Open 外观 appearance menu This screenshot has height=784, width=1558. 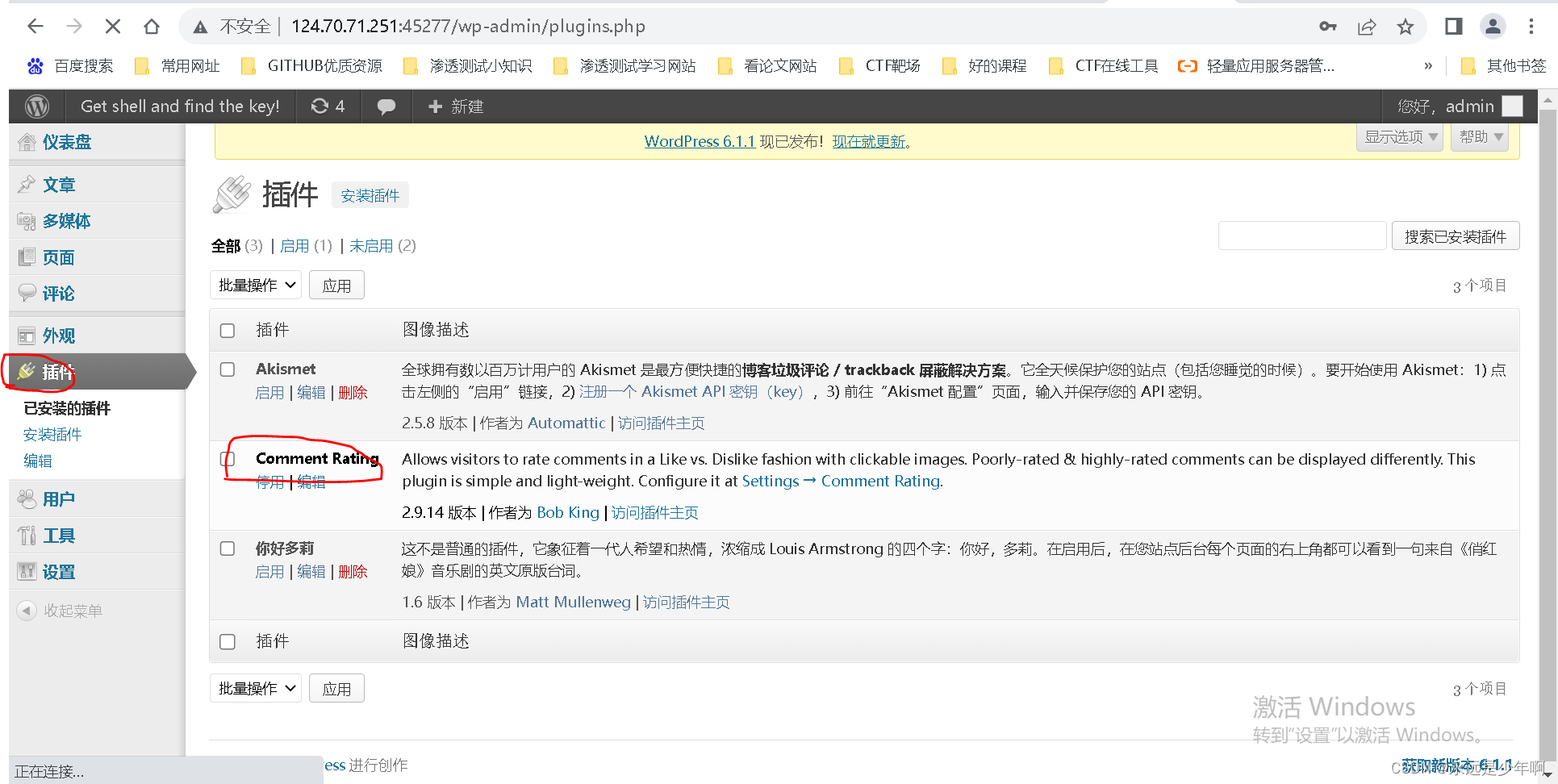coord(58,336)
